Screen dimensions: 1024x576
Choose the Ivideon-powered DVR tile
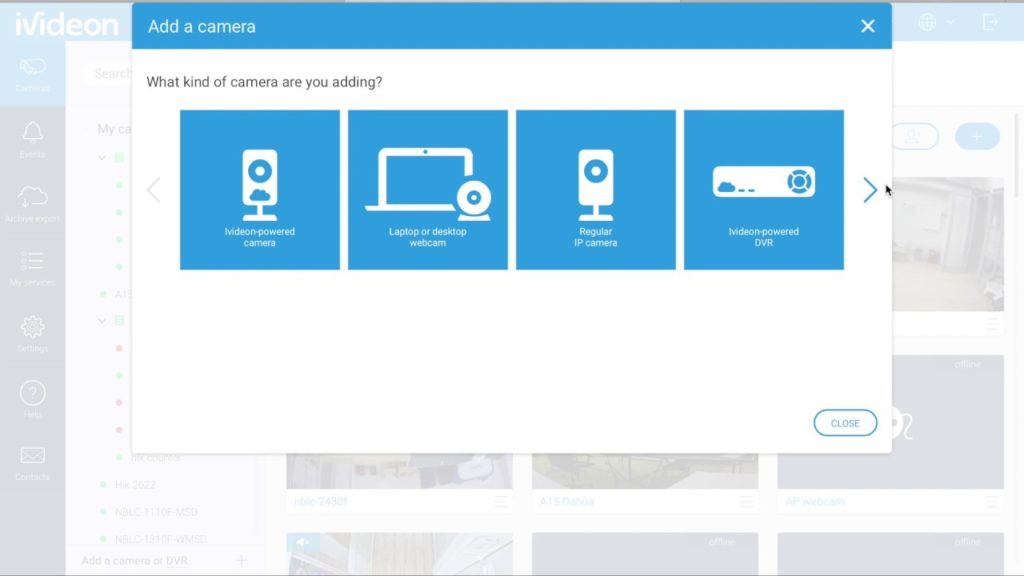pyautogui.click(x=763, y=190)
